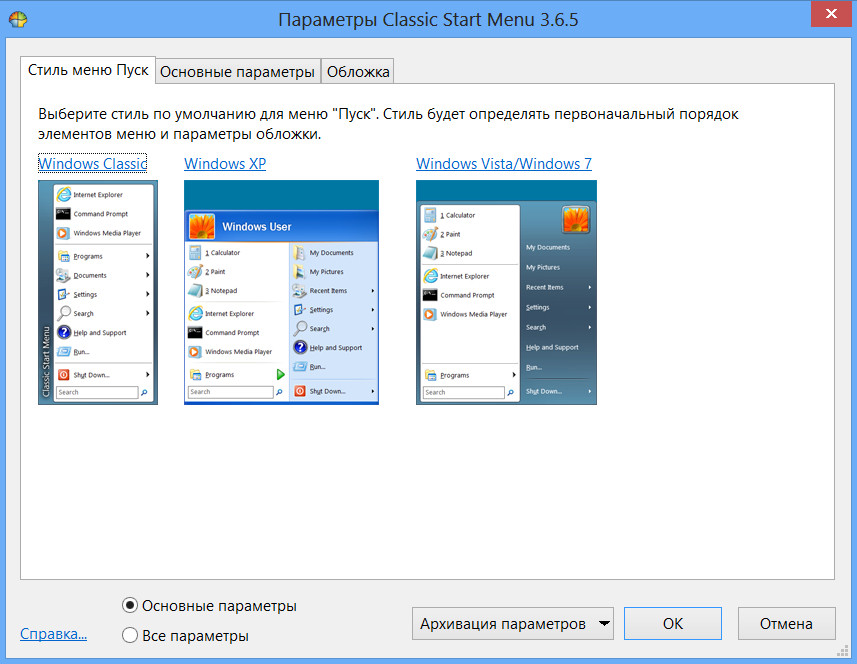Choose the Windows XP style link
Screen dimensions: 857x664
pyautogui.click(x=225, y=164)
